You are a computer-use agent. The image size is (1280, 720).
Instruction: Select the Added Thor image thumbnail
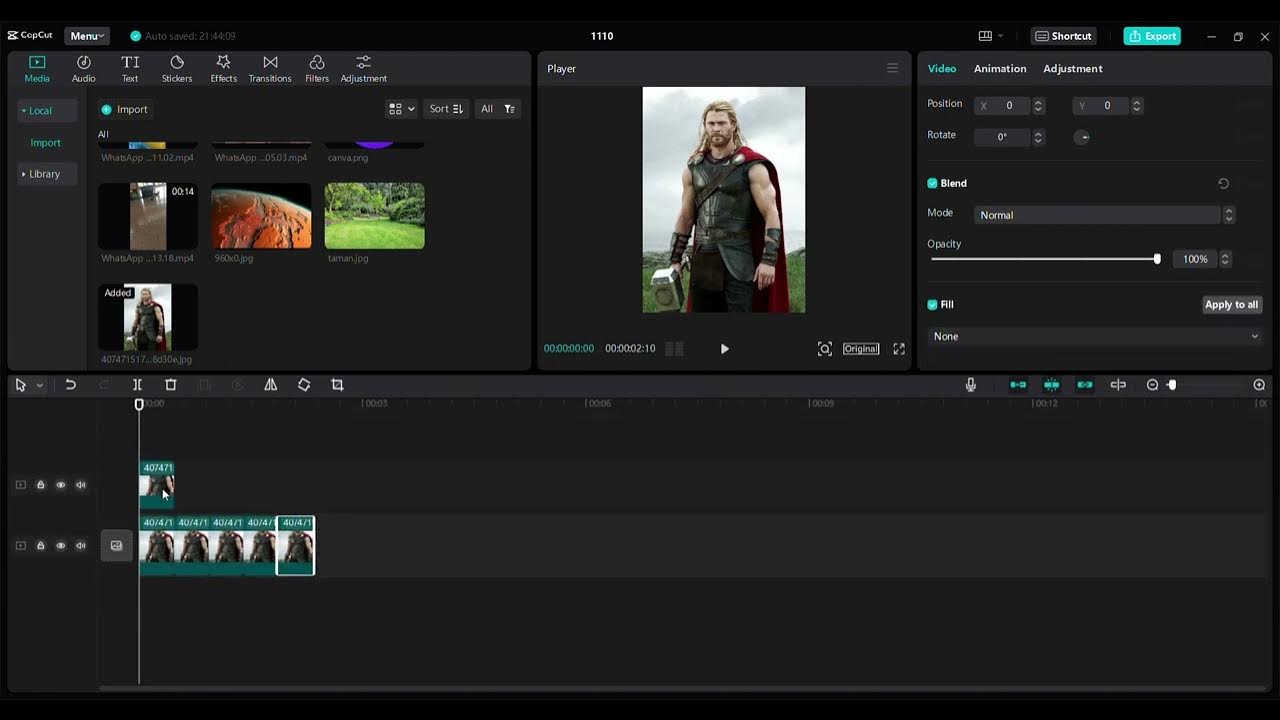tap(148, 317)
